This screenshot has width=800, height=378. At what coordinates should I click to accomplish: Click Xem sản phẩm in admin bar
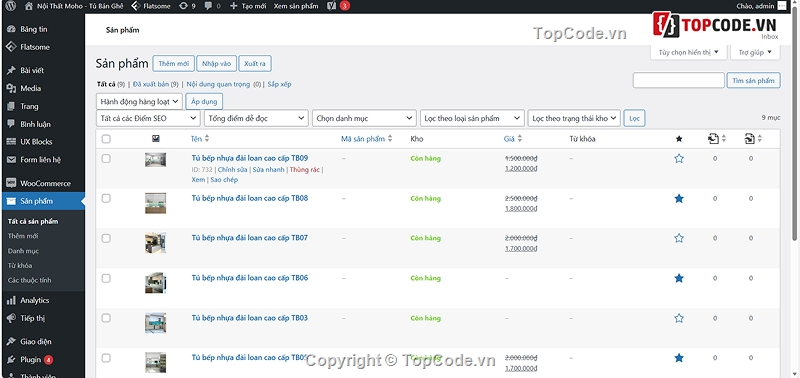click(296, 6)
